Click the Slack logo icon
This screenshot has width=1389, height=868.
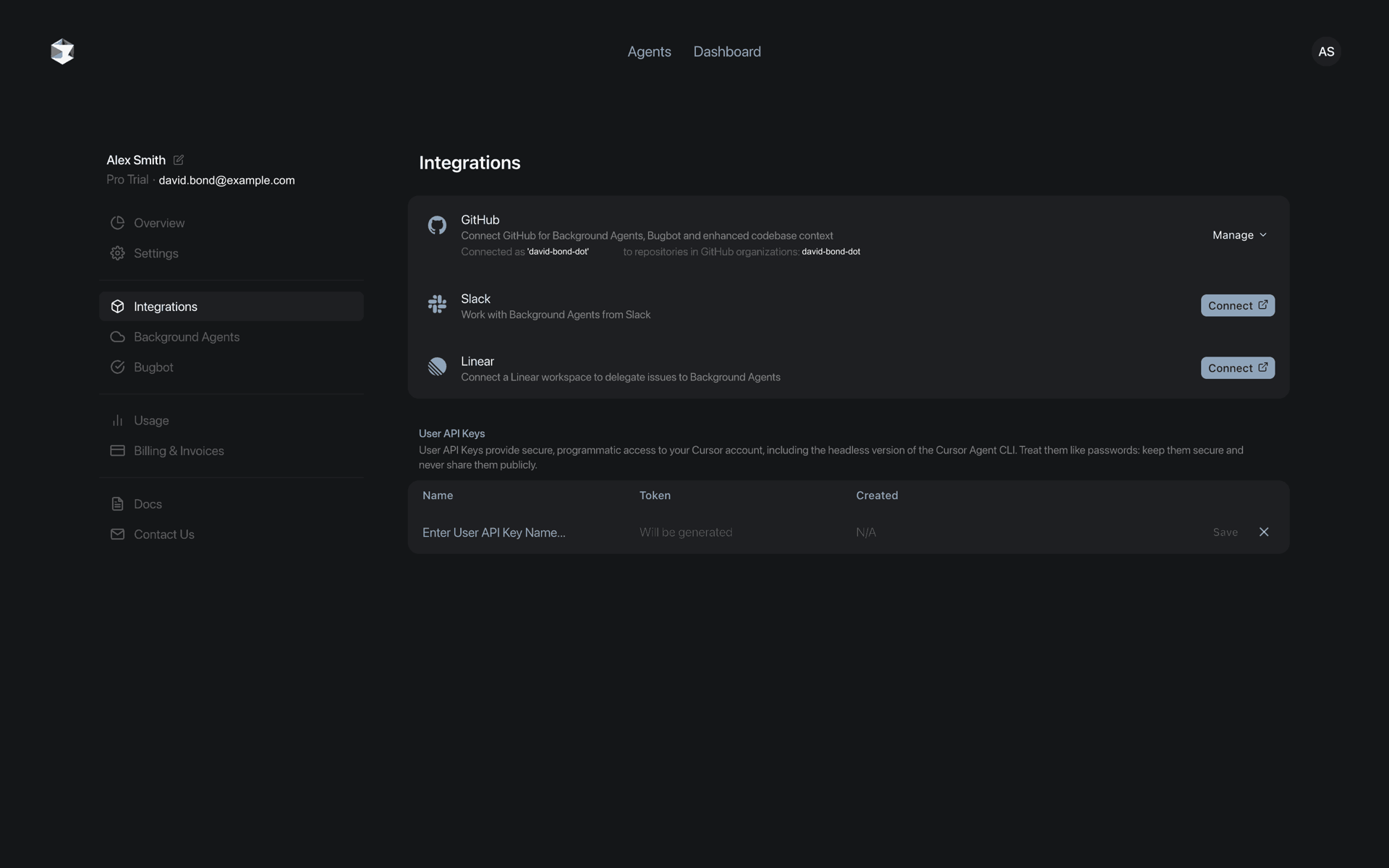click(x=437, y=304)
